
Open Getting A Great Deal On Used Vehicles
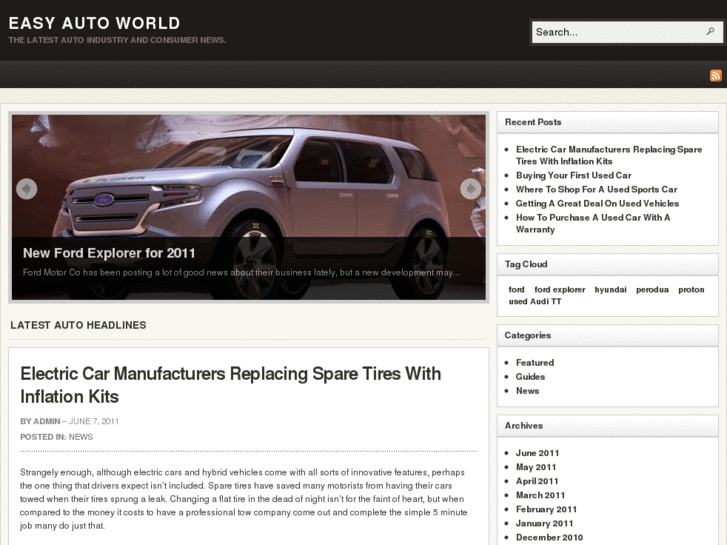point(597,203)
